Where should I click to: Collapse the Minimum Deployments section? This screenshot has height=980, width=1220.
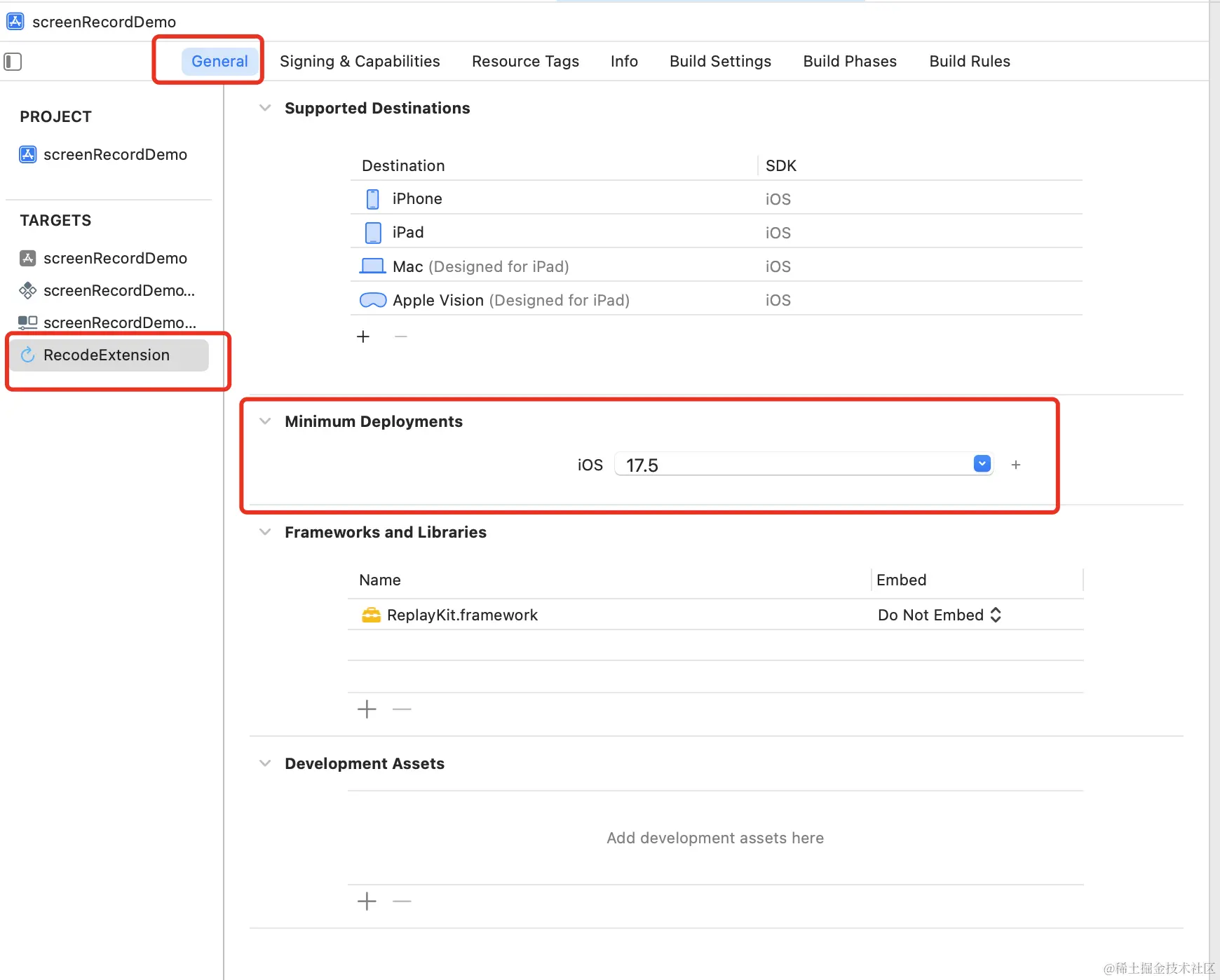pyautogui.click(x=265, y=421)
